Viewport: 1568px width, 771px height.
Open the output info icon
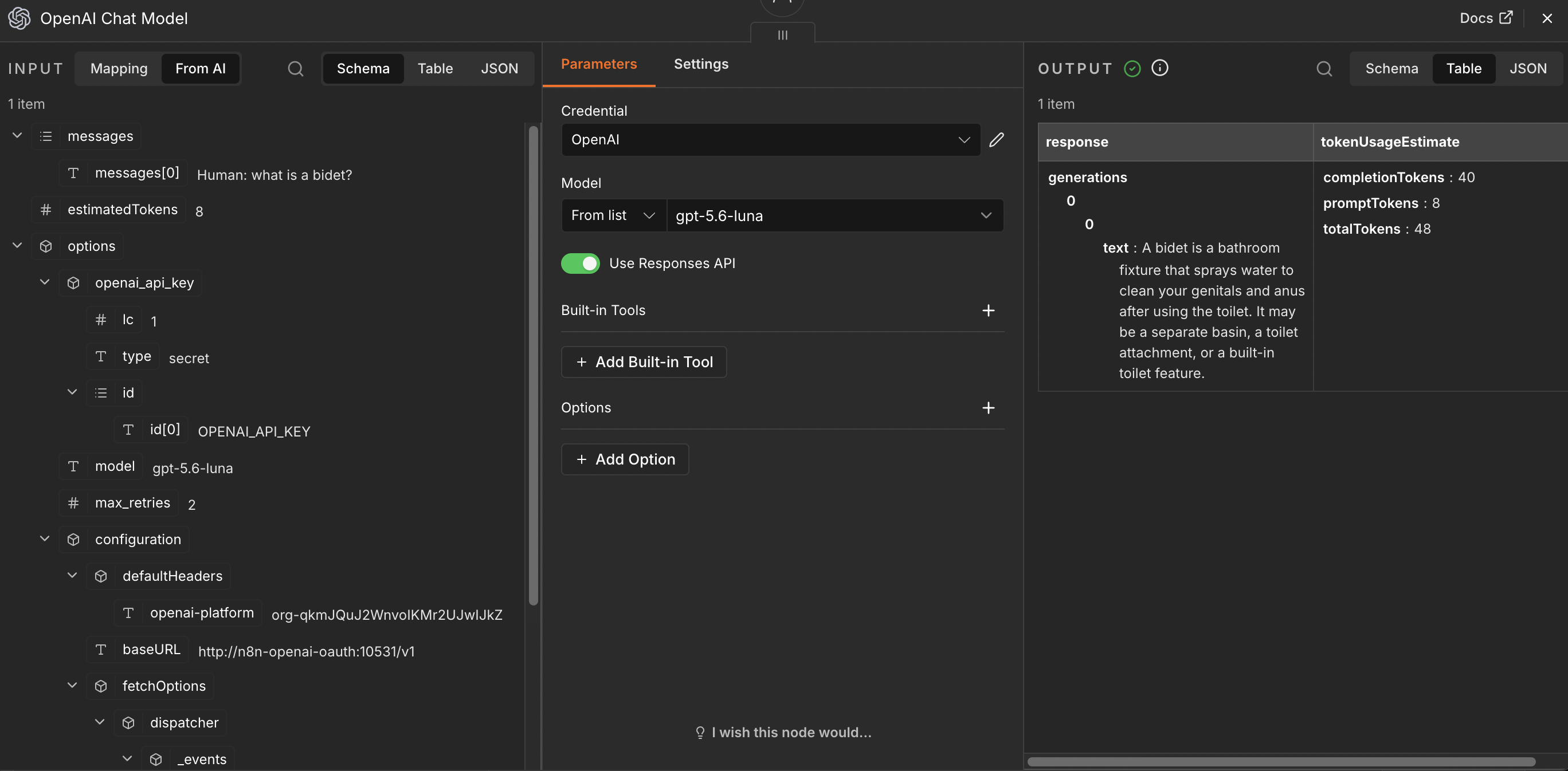(x=1159, y=68)
